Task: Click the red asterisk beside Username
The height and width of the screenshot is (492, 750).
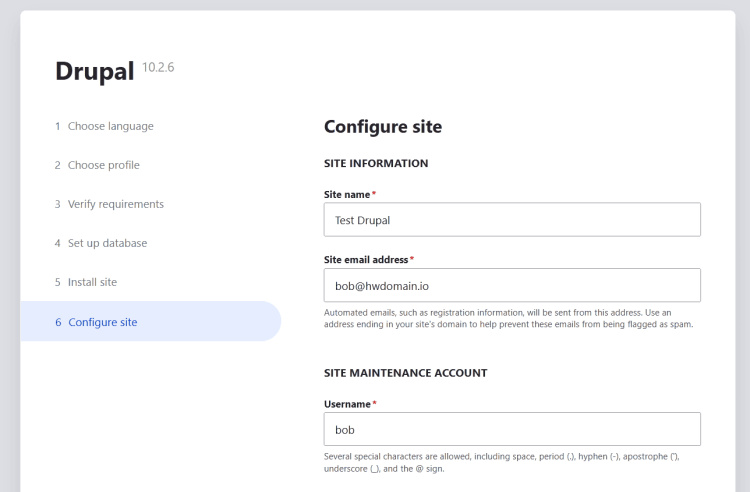Action: (x=374, y=404)
